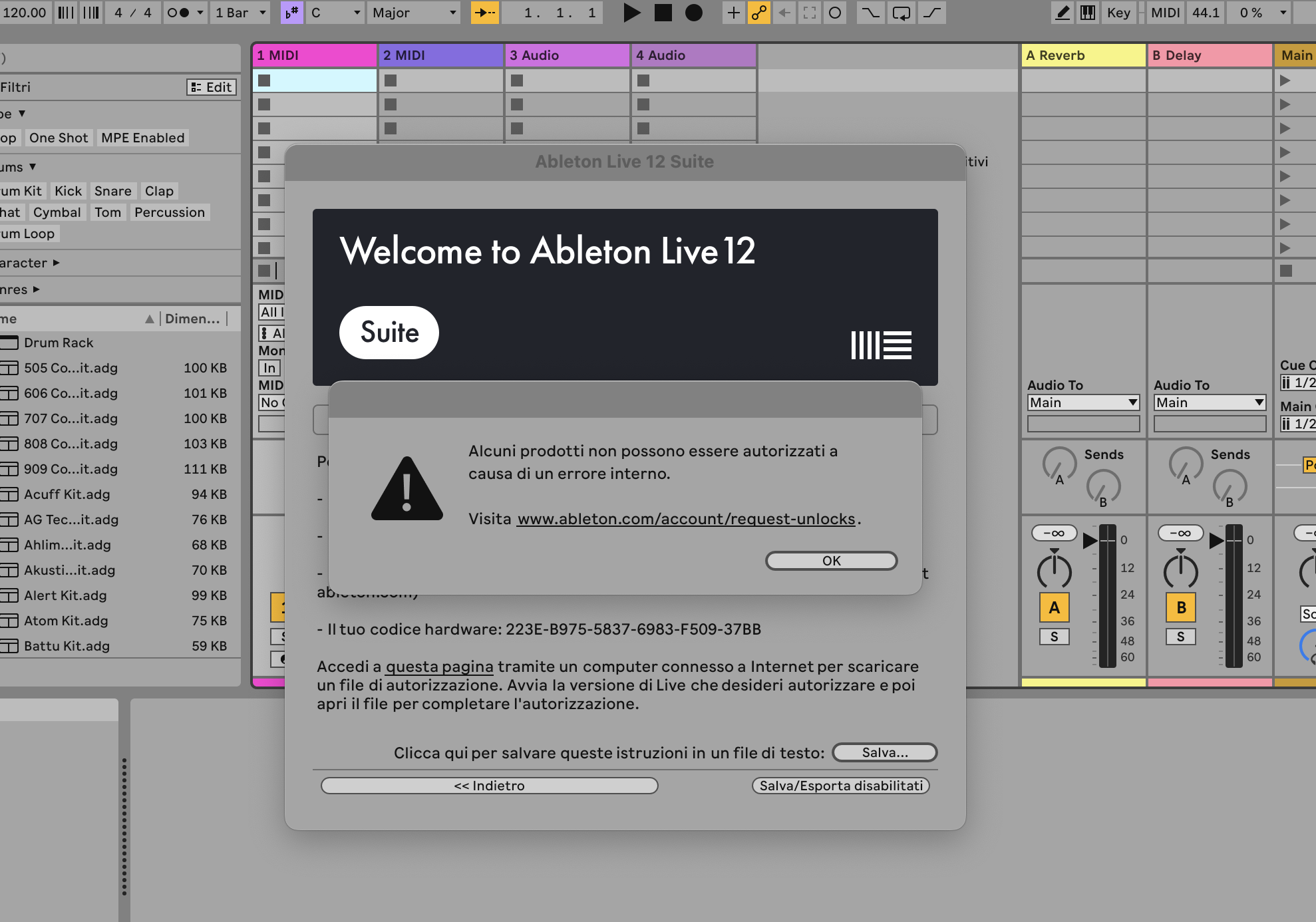Click the Edit filters button

pyautogui.click(x=211, y=87)
